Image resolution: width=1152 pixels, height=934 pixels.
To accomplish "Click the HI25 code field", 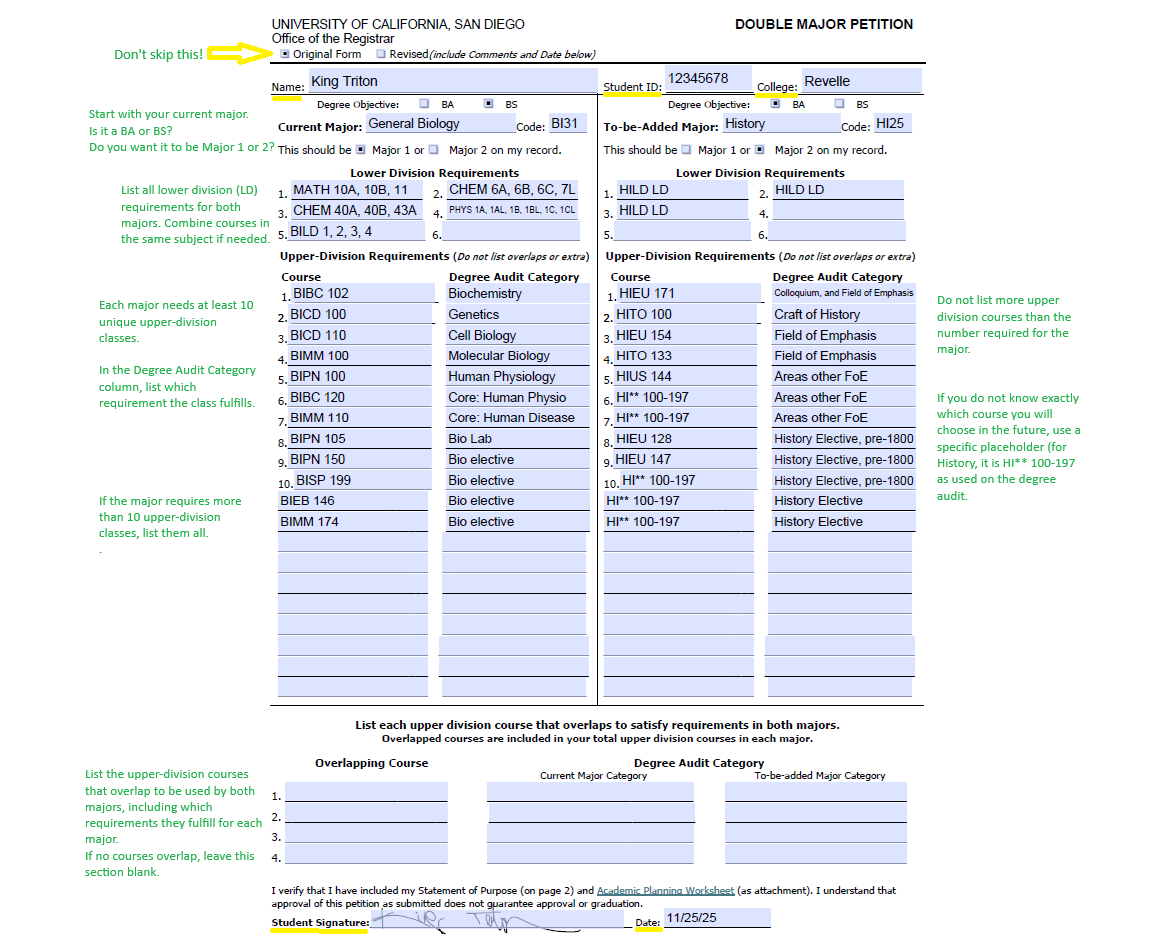I will pos(890,122).
